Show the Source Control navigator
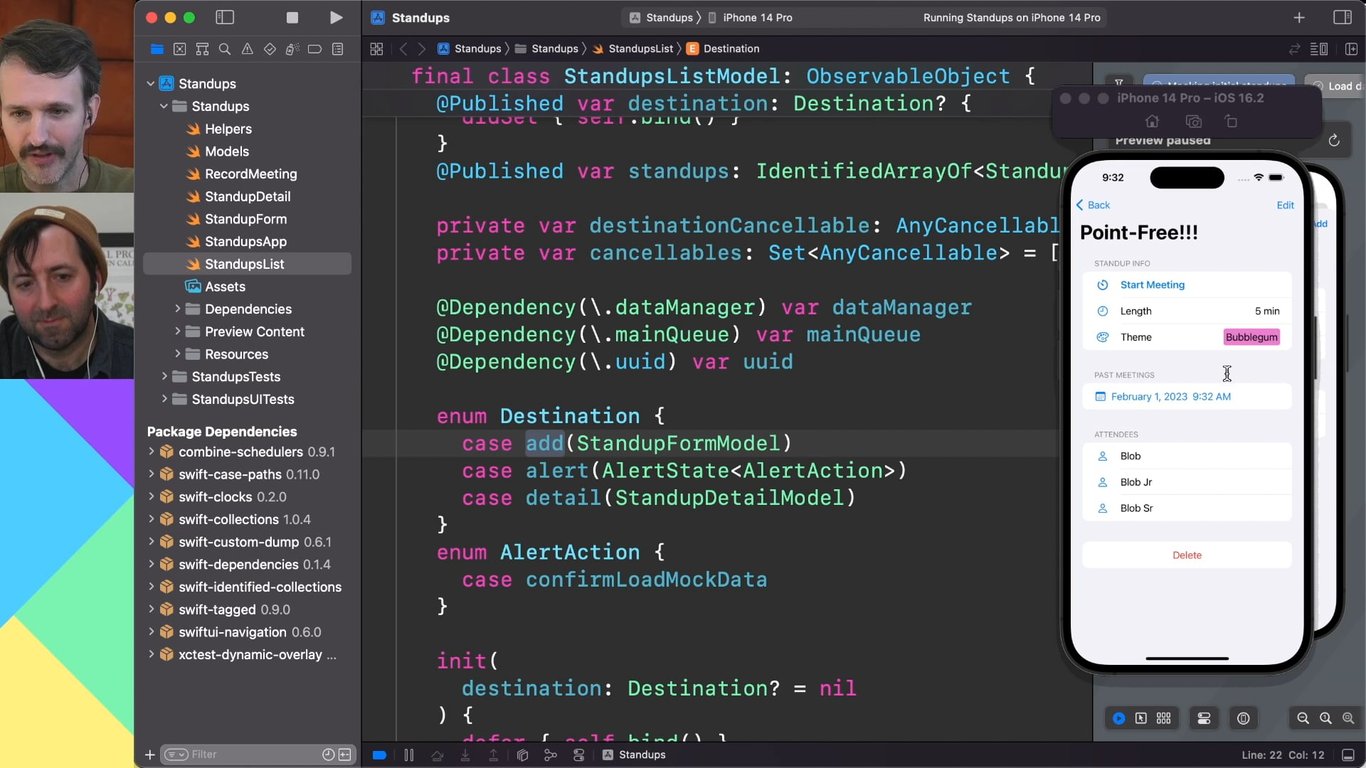Image resolution: width=1366 pixels, height=768 pixels. 179,49
